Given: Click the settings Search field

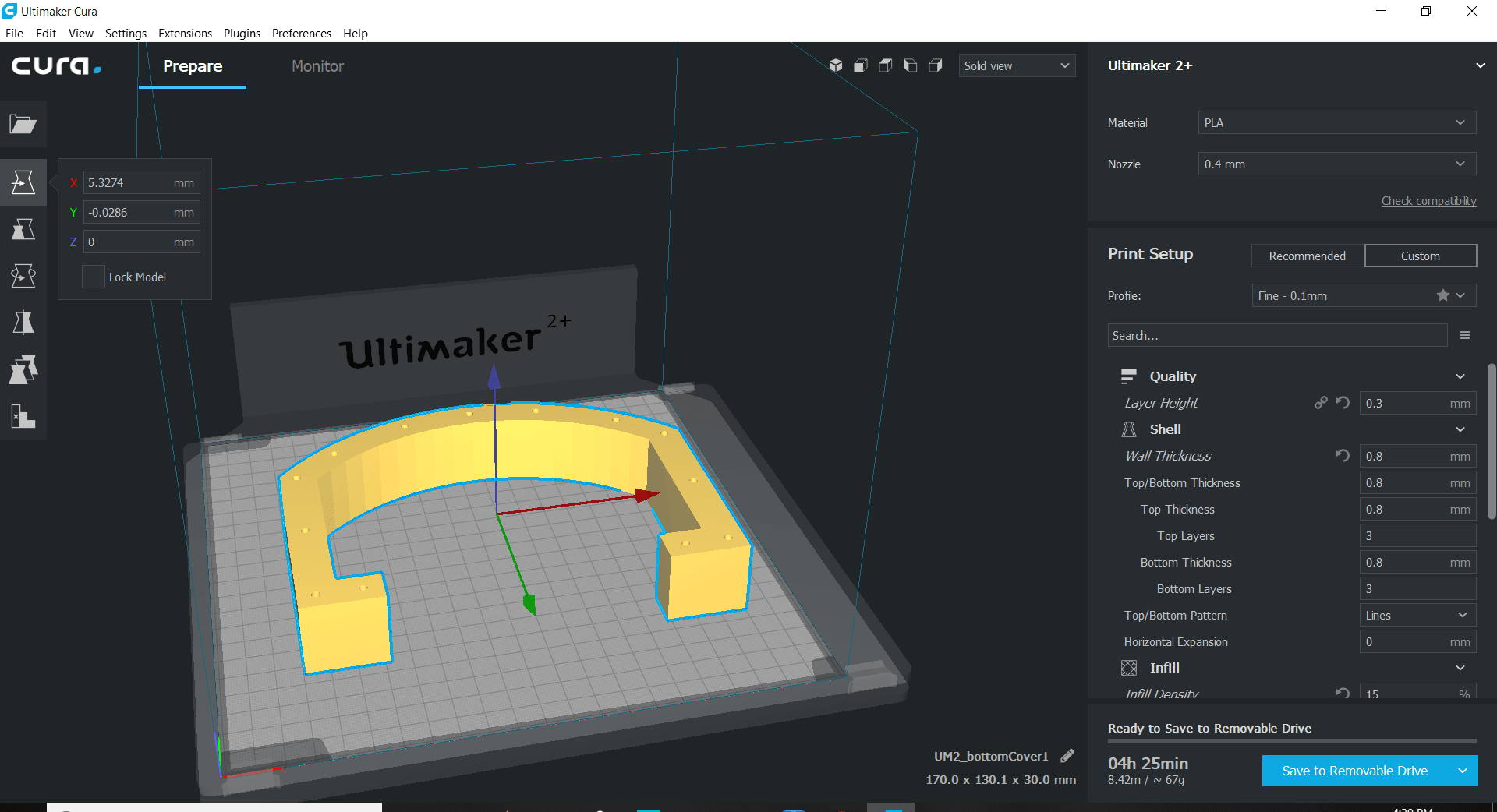Looking at the screenshot, I should click(x=1277, y=335).
